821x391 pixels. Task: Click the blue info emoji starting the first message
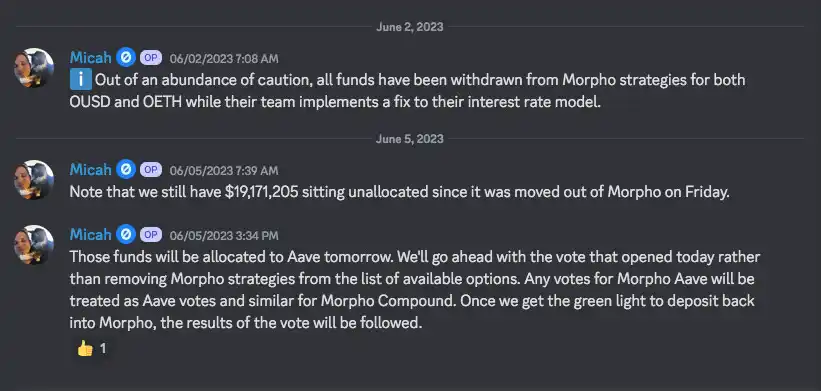point(81,80)
